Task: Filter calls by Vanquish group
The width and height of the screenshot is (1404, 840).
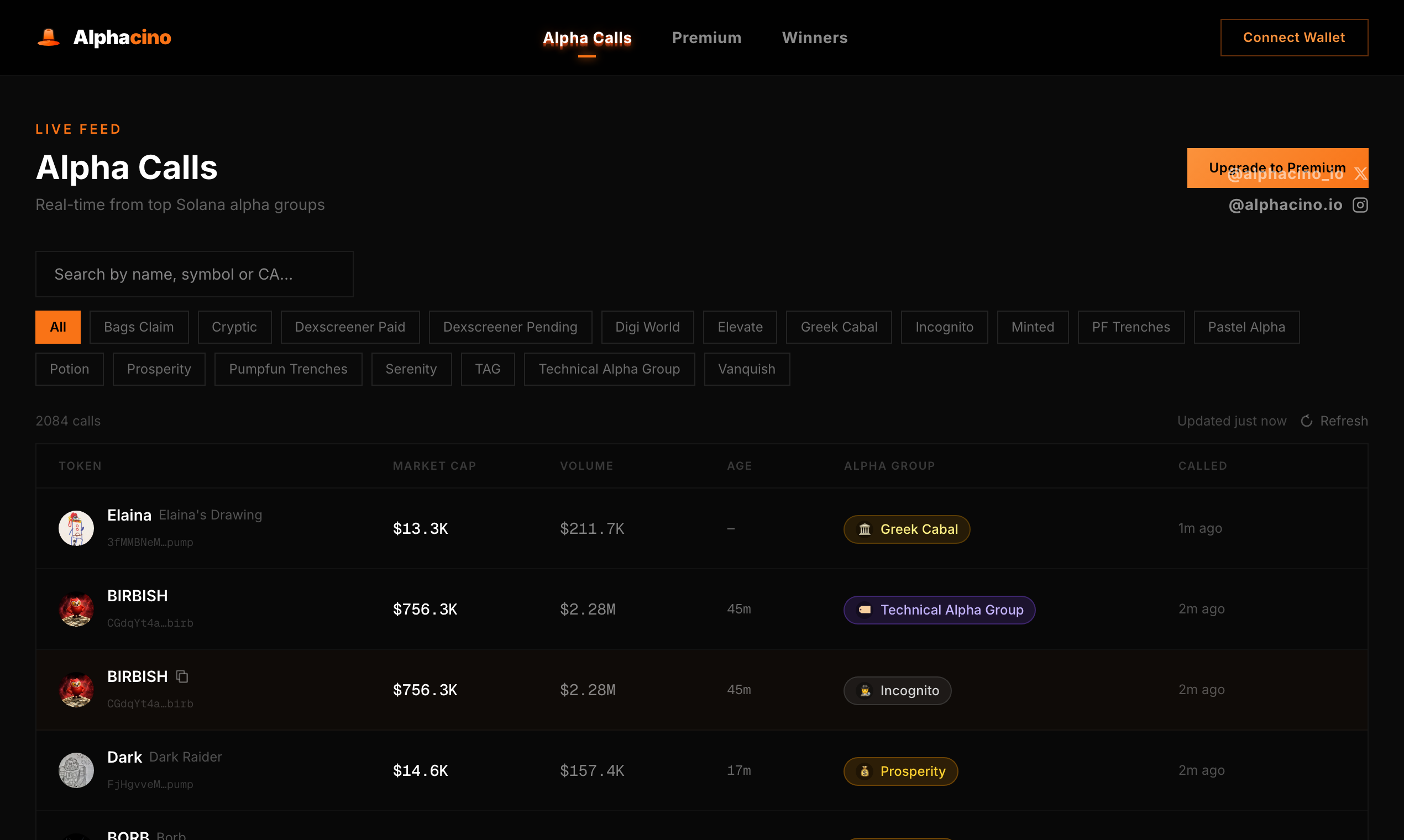Action: [x=746, y=369]
